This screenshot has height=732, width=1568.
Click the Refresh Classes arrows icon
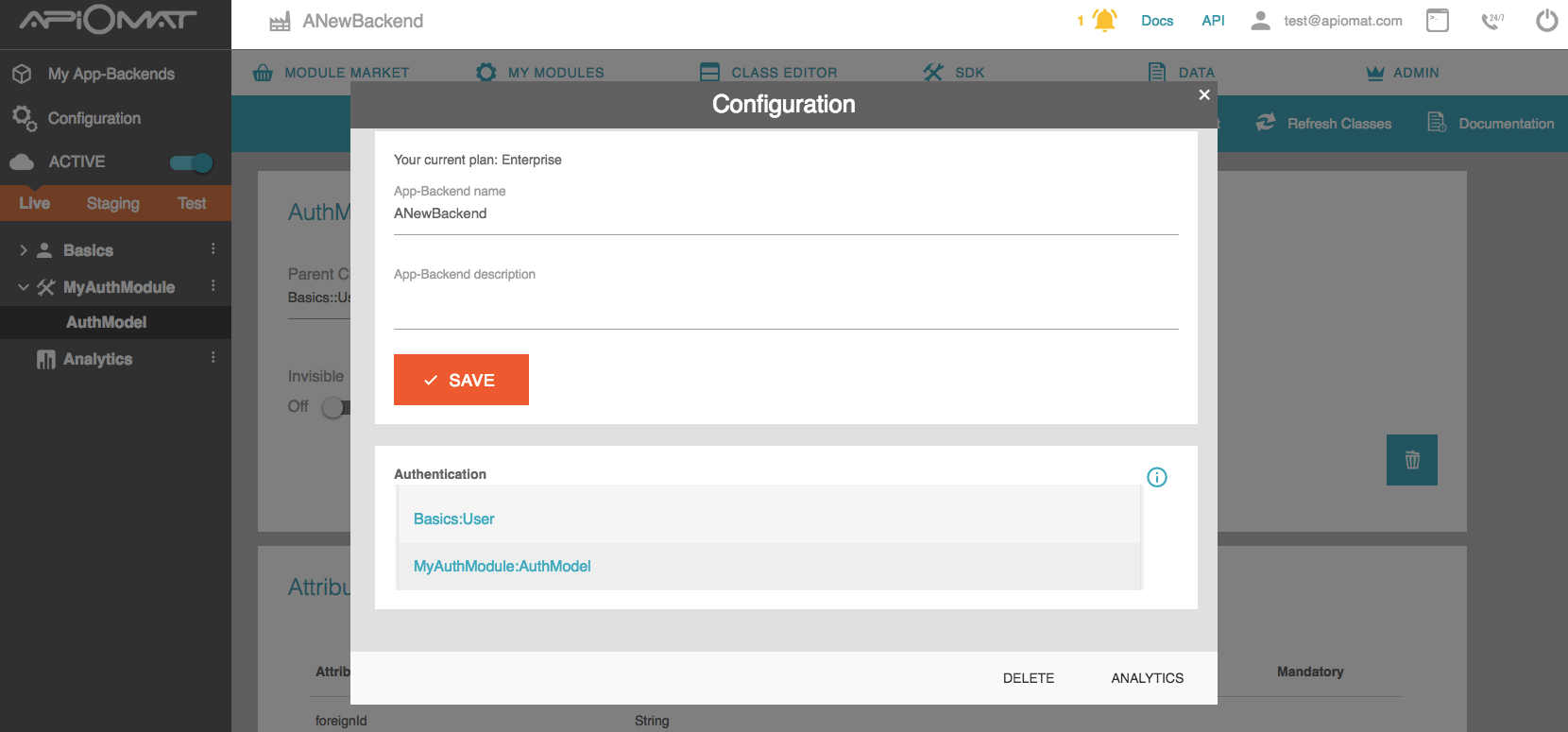(x=1266, y=123)
